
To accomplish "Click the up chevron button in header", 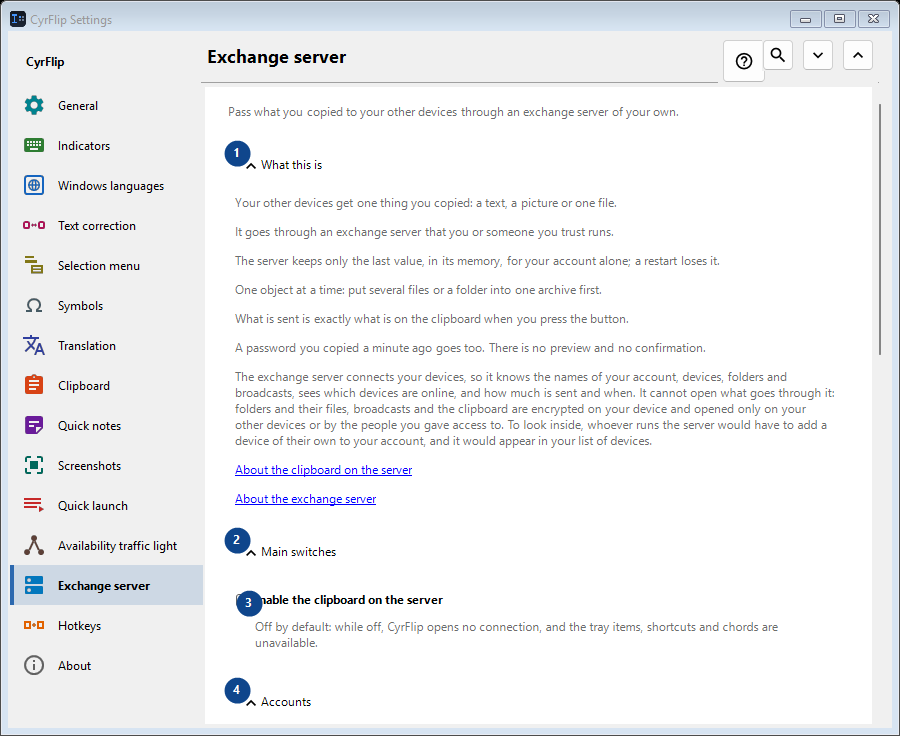I will click(858, 55).
